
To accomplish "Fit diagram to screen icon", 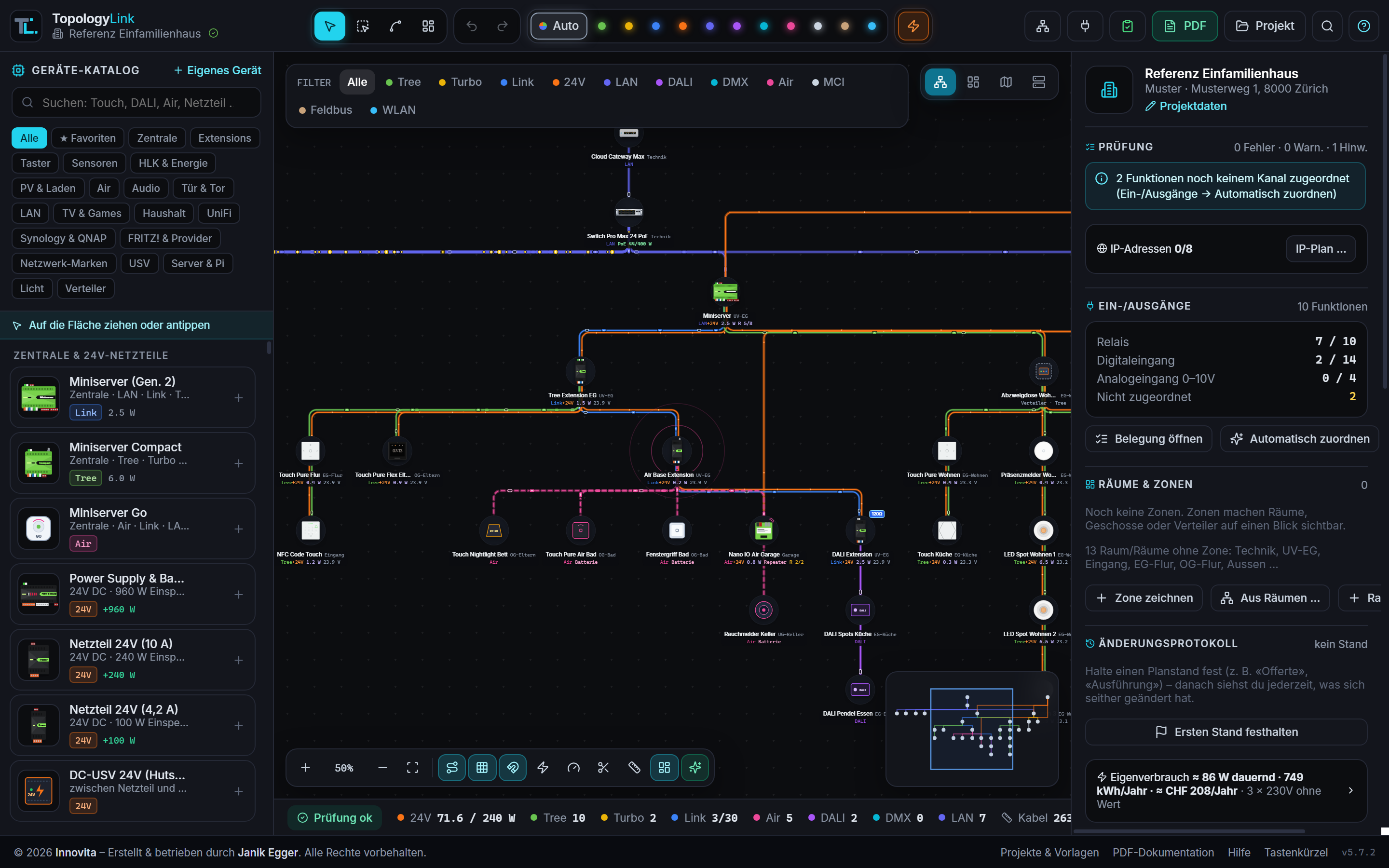I will point(413,768).
